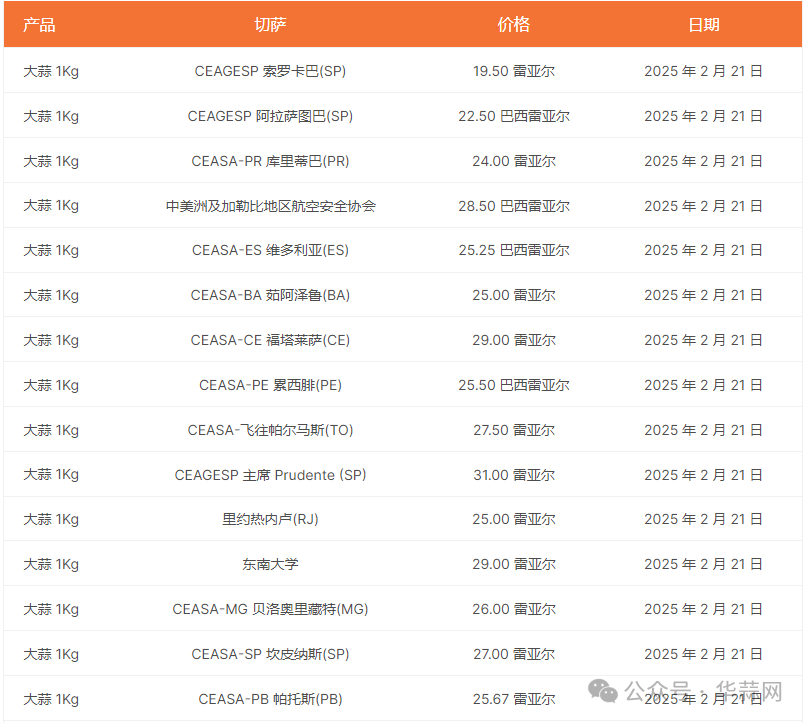Click price 25.50 巴西雷亚尔
Image resolution: width=808 pixels, height=723 pixels.
click(514, 385)
